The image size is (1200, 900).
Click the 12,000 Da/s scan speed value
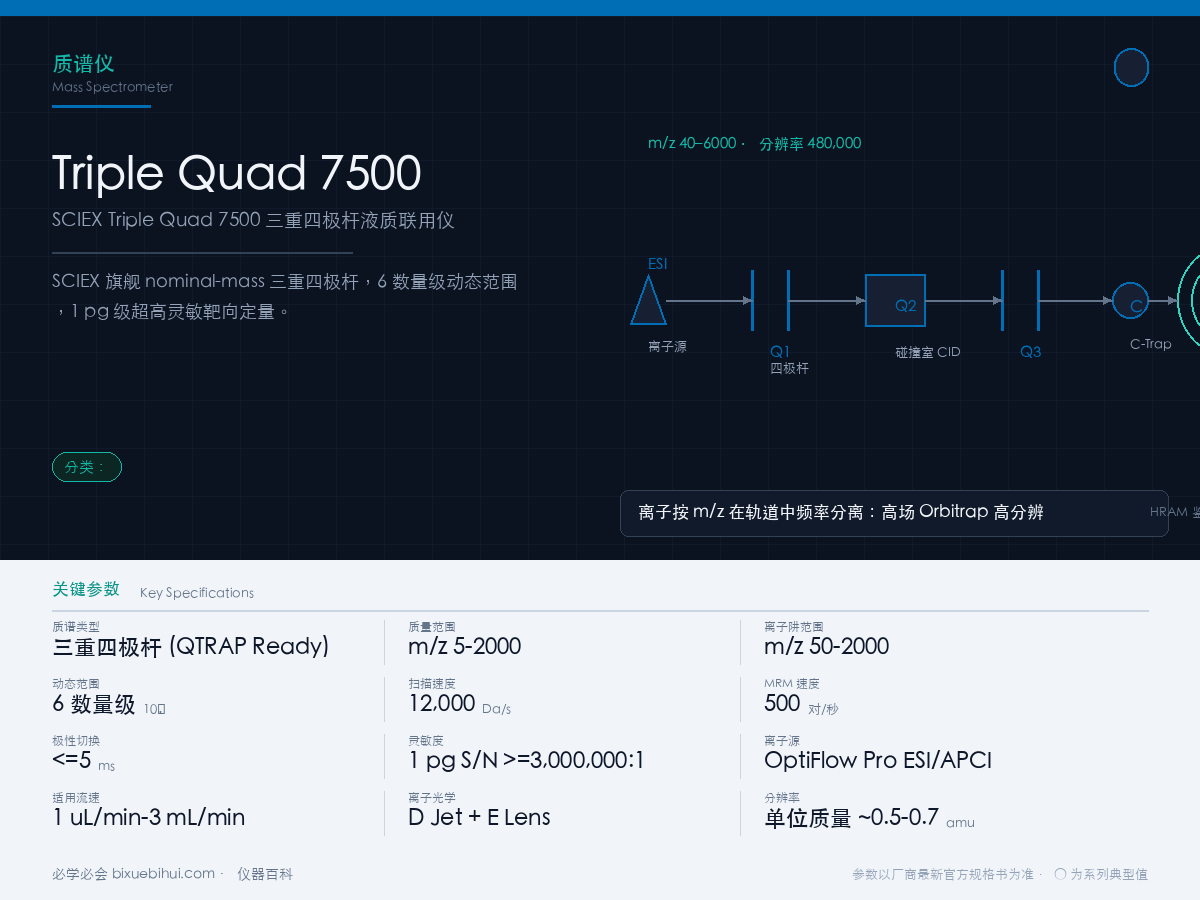(460, 704)
